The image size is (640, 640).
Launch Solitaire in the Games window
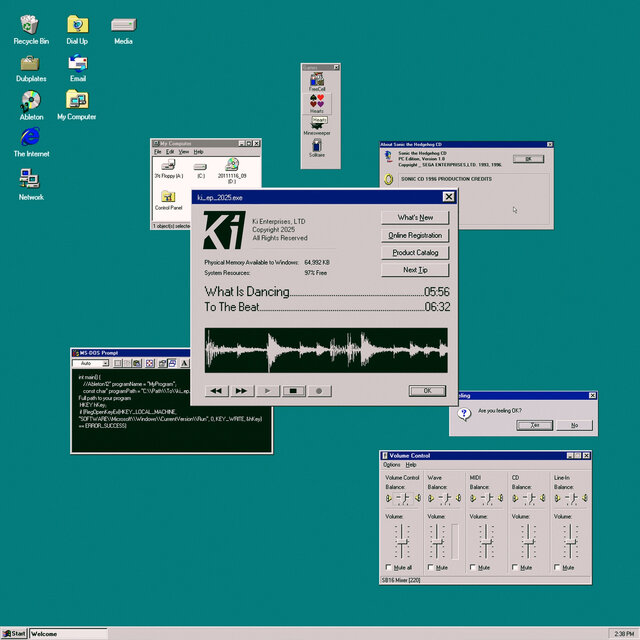(317, 148)
